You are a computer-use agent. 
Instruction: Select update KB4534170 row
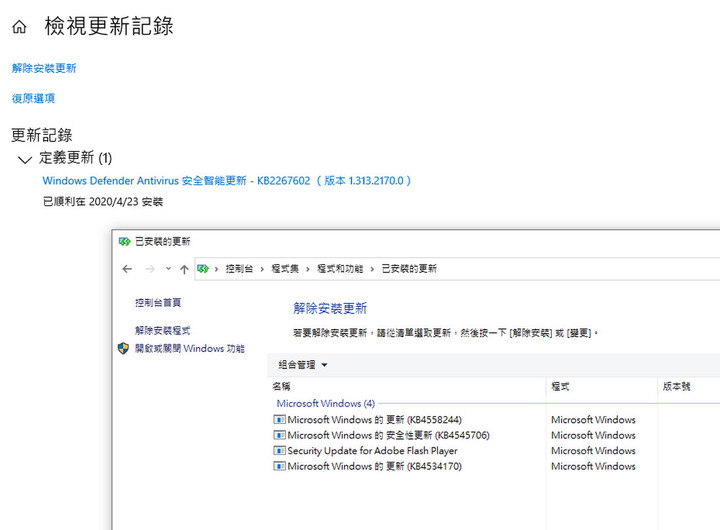tap(374, 467)
